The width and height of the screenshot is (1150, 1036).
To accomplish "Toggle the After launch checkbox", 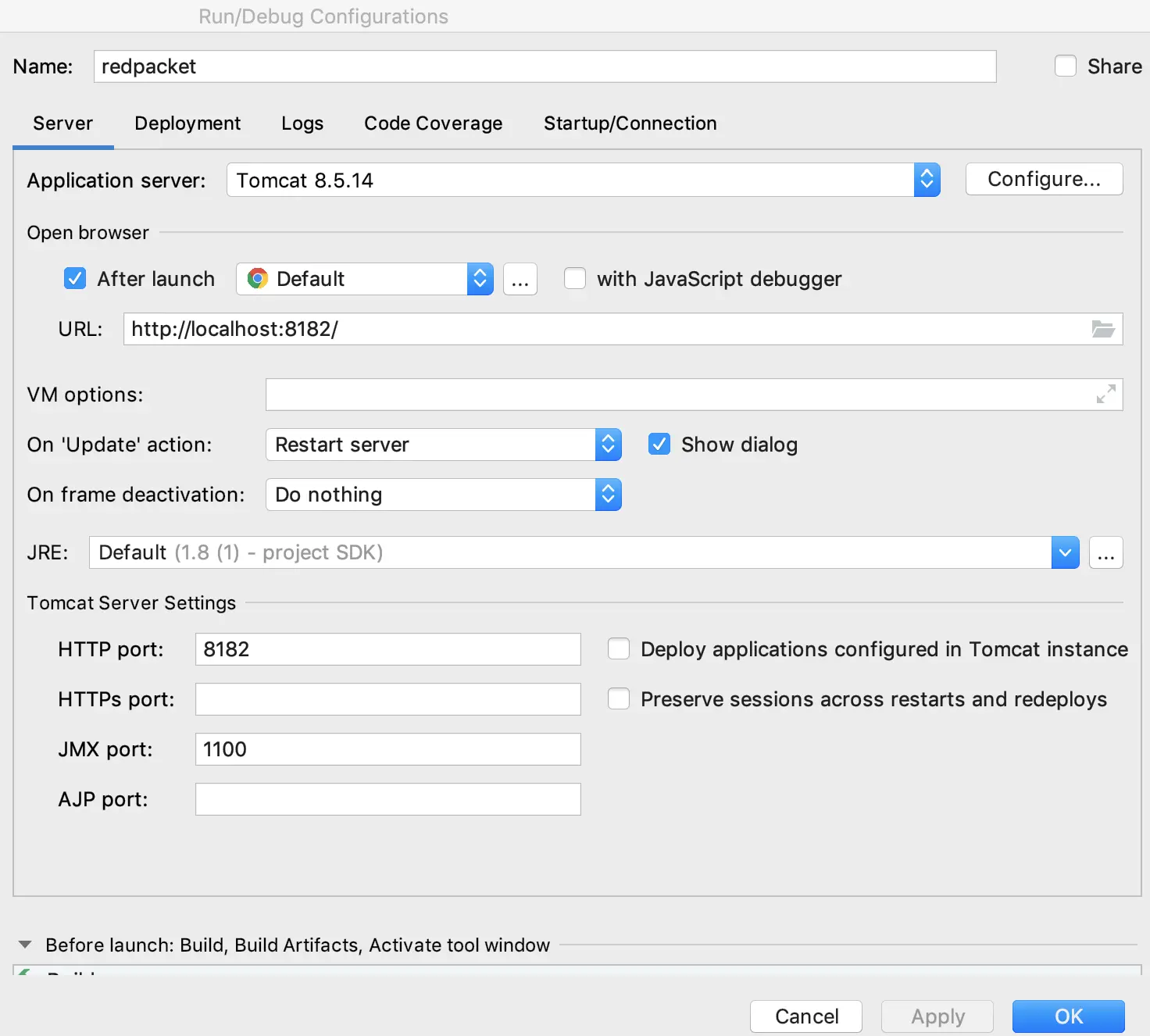I will pyautogui.click(x=75, y=279).
